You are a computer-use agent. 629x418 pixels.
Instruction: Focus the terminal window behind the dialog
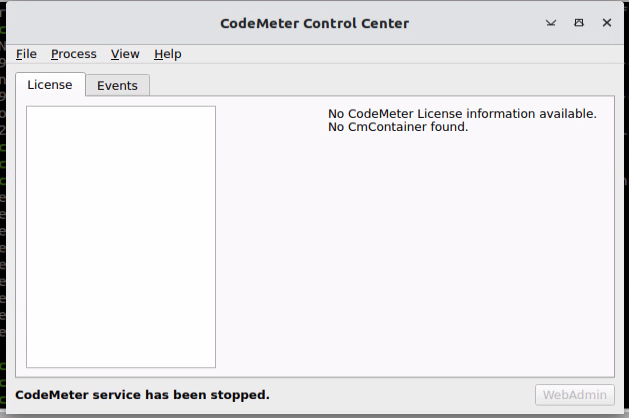pyautogui.click(x=2, y=201)
